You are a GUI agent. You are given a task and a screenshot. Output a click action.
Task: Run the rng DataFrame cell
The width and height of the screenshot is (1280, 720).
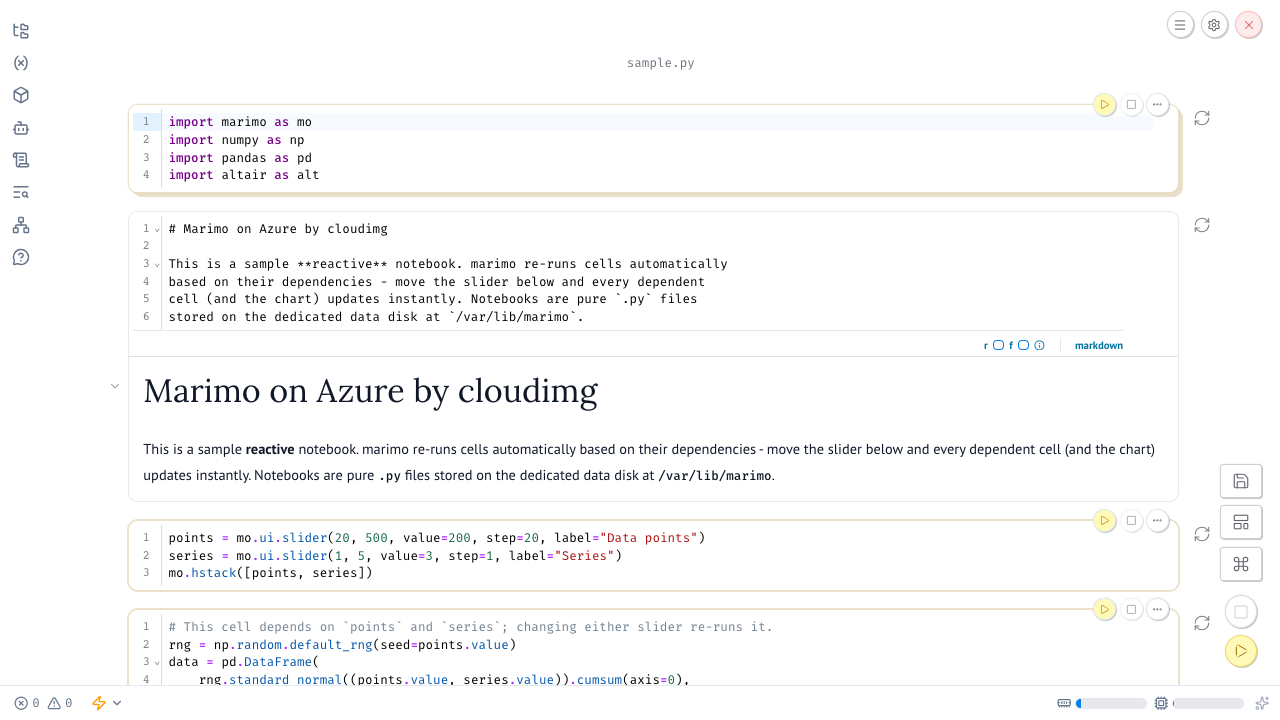pos(1105,609)
